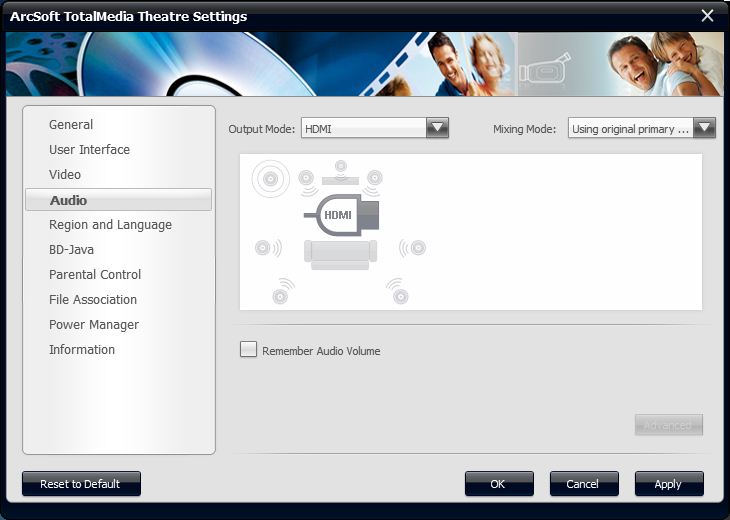
Task: Click the Remember Audio Volume label
Action: [321, 351]
